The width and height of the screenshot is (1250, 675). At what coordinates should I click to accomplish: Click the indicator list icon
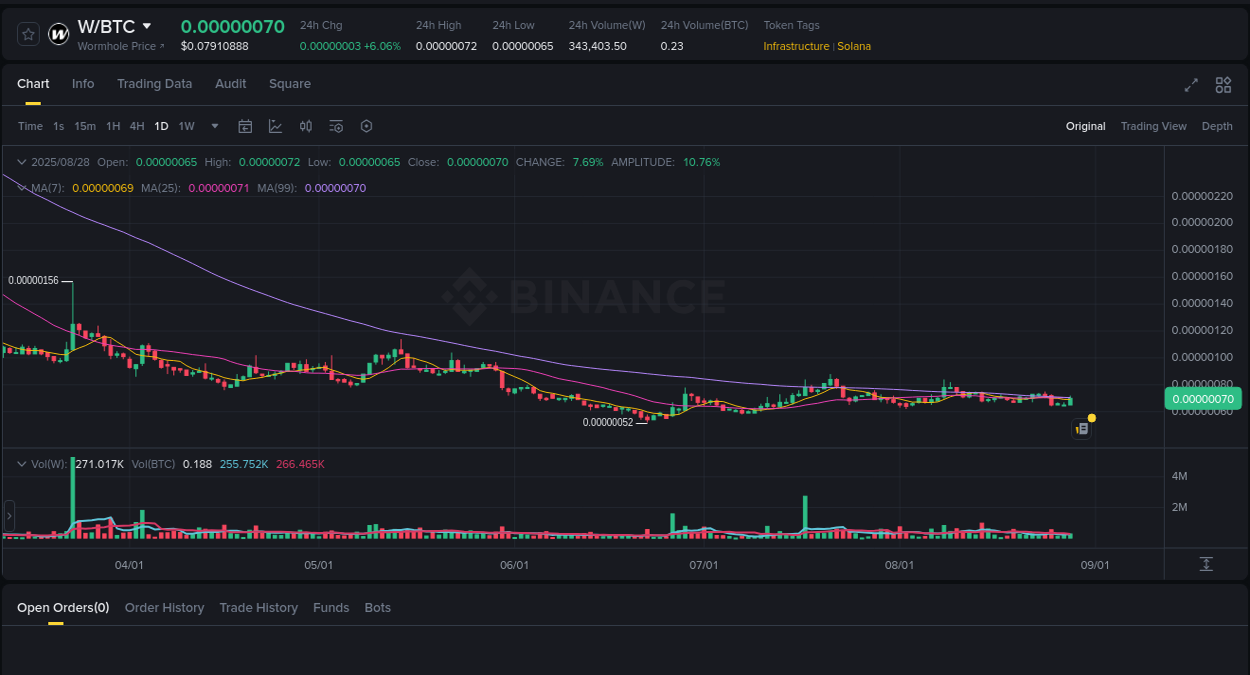[x=336, y=126]
